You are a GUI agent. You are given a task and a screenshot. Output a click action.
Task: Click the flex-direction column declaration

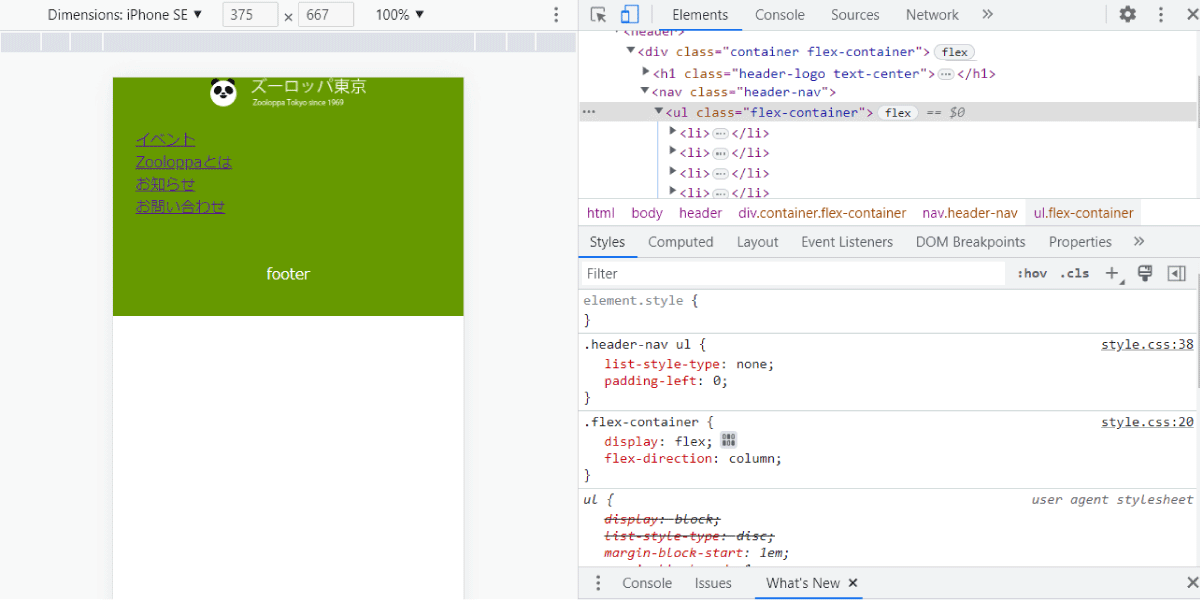693,459
